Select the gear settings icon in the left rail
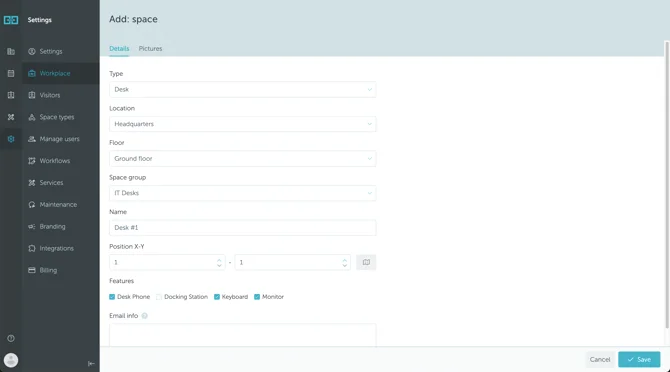 11,139
